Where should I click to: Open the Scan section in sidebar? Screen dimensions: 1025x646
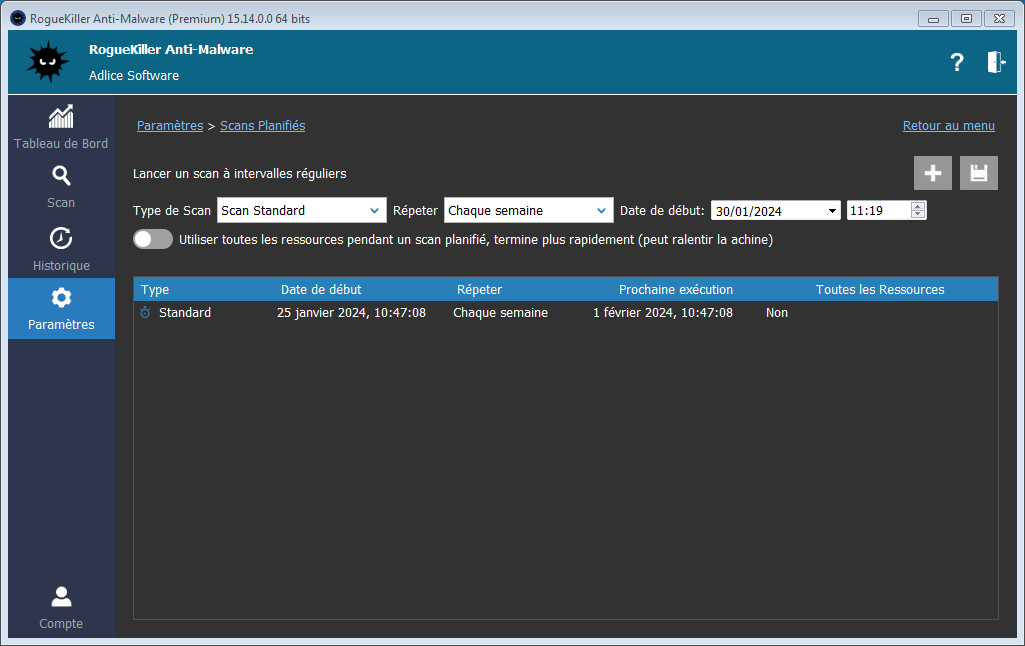61,186
